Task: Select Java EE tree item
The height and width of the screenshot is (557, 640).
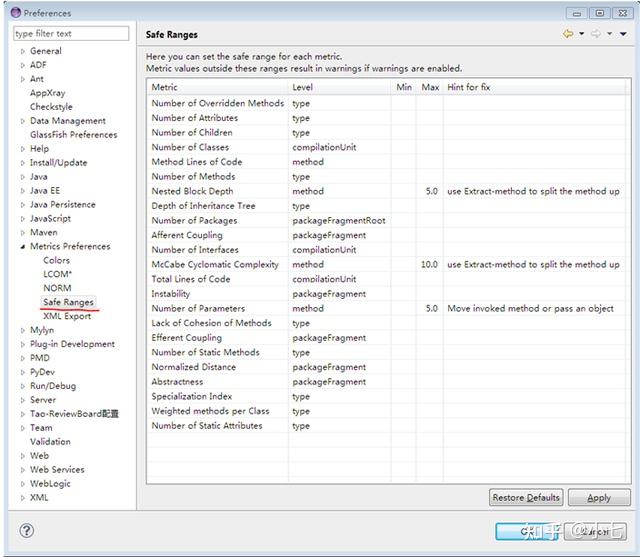Action: pyautogui.click(x=45, y=191)
